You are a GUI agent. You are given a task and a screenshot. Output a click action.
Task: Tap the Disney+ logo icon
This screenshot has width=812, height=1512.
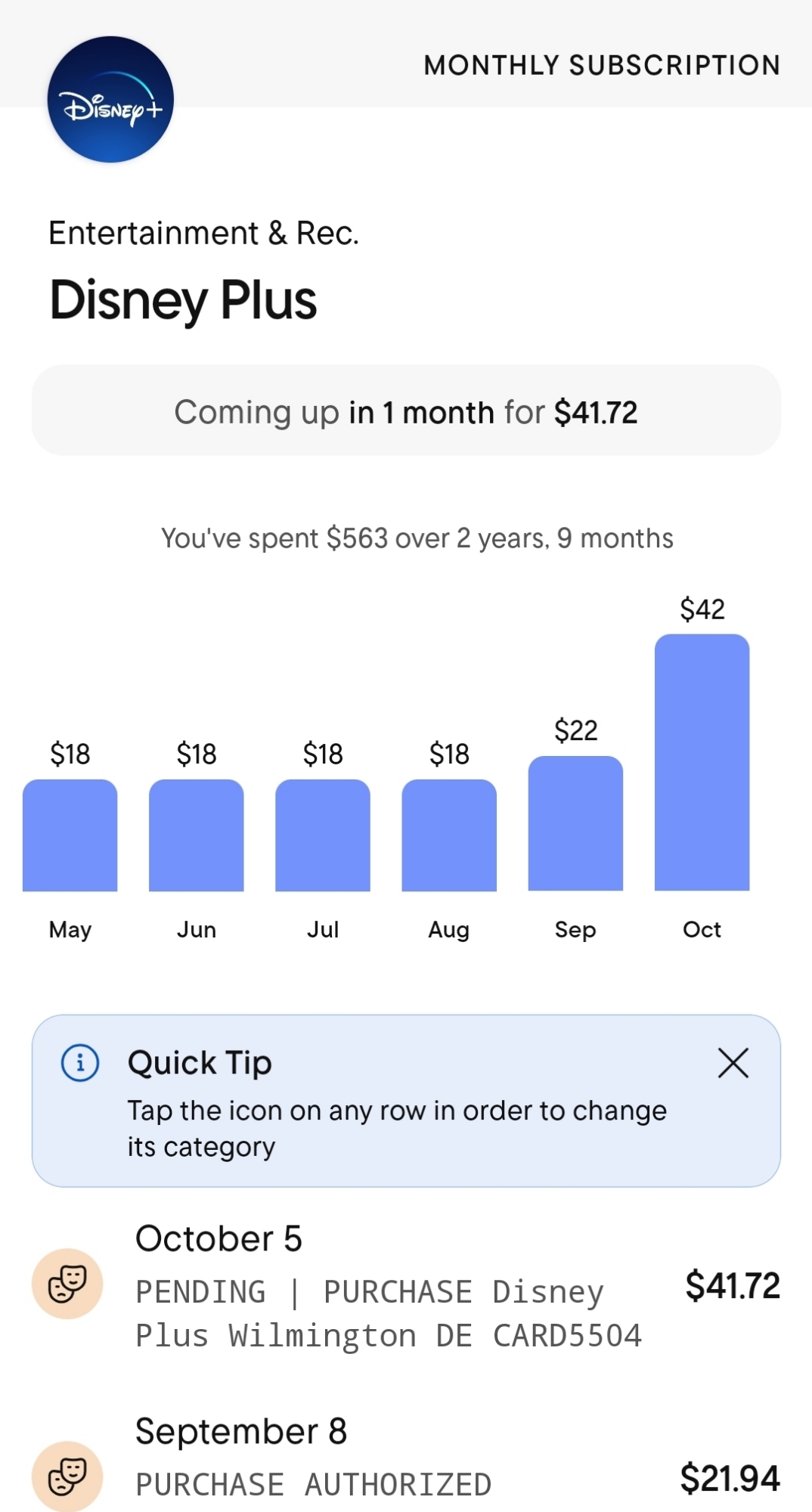(x=110, y=99)
